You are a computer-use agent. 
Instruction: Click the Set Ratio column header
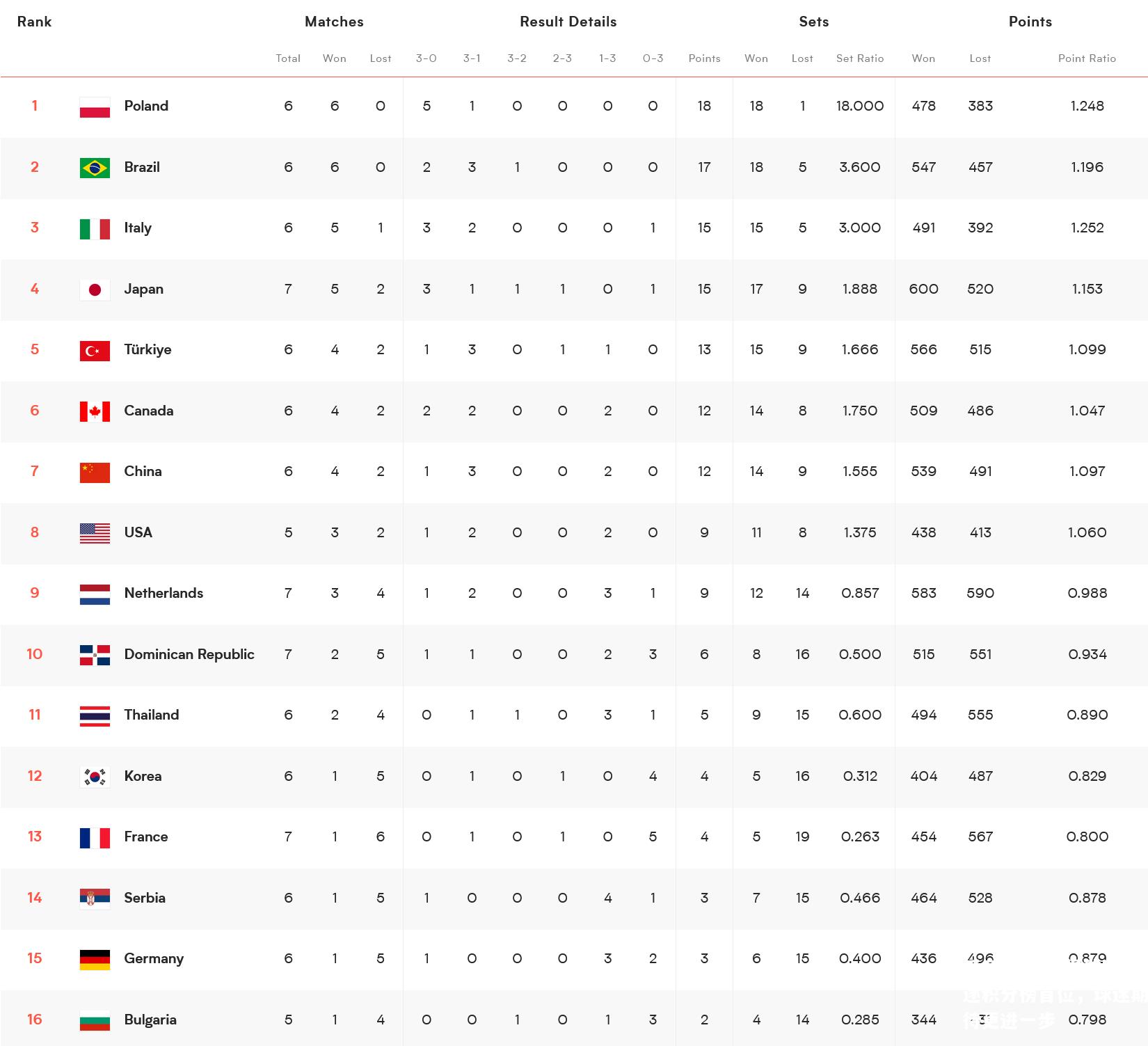tap(860, 58)
